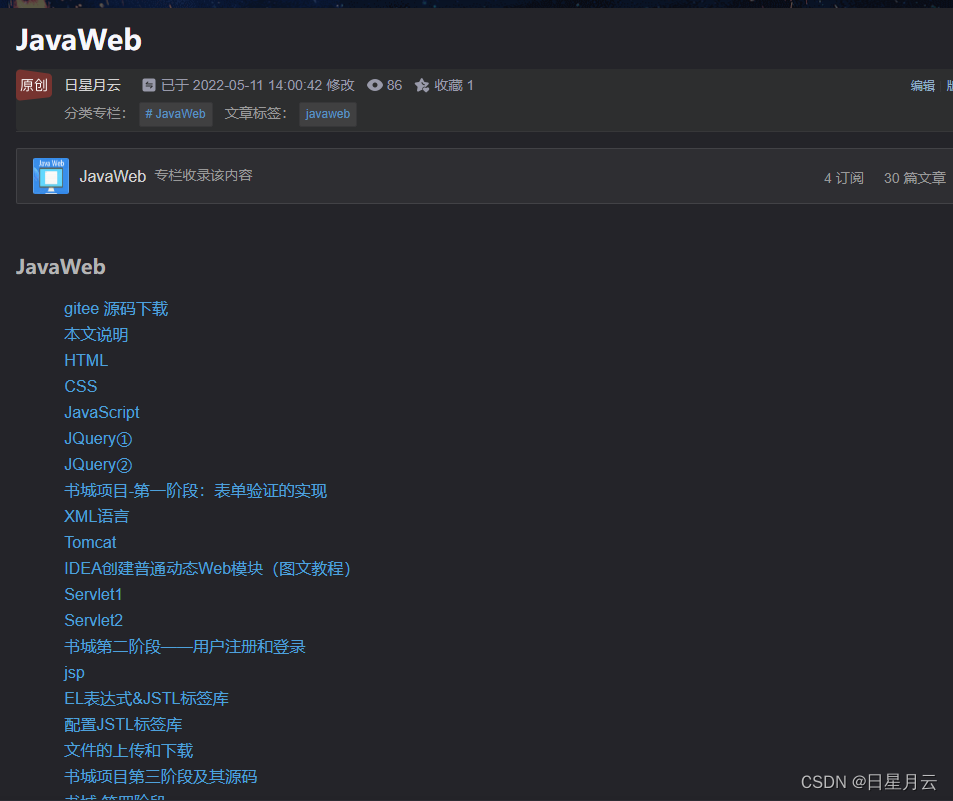Open the 本文说明 link

click(x=96, y=335)
